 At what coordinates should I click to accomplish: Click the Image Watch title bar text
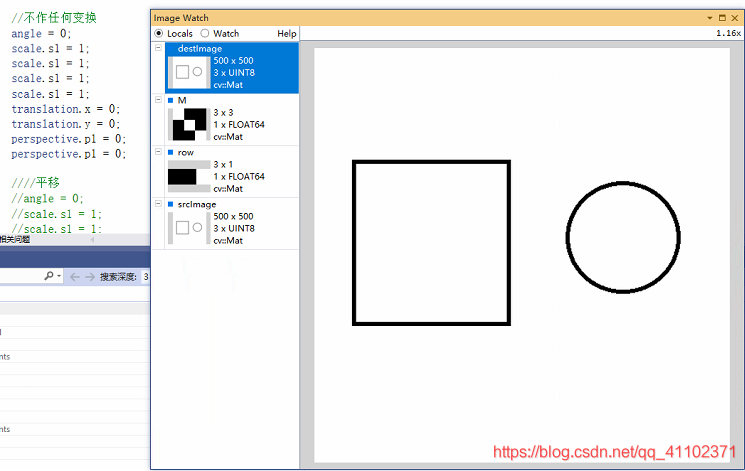pyautogui.click(x=181, y=18)
